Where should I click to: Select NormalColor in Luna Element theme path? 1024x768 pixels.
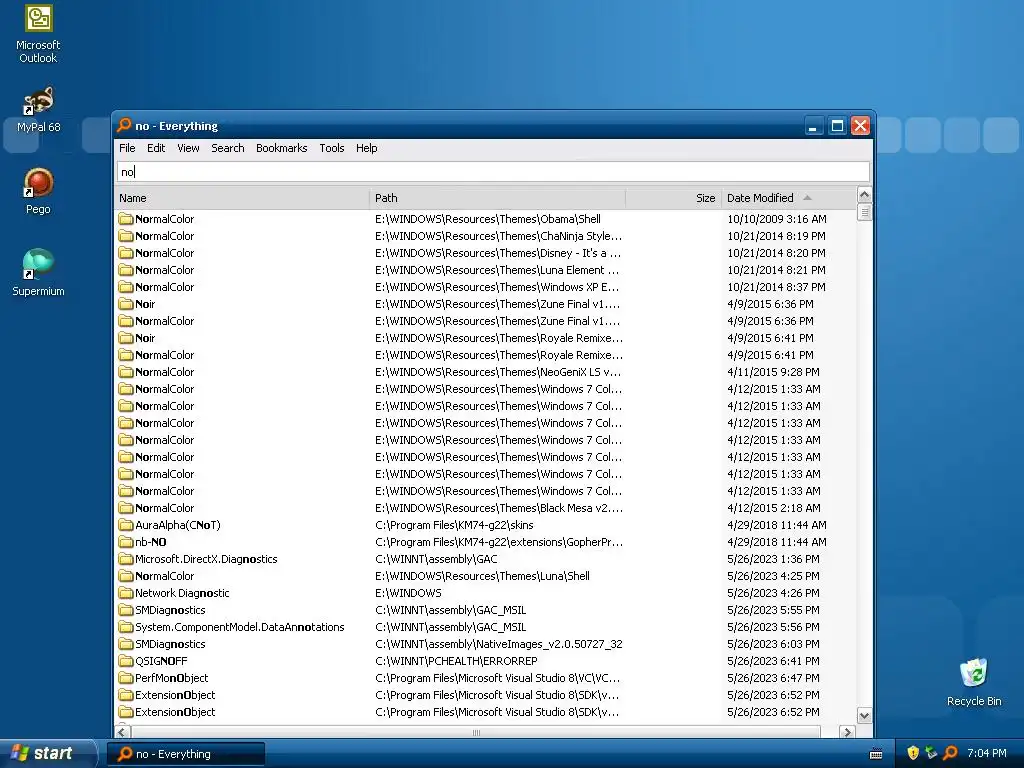pos(164,270)
